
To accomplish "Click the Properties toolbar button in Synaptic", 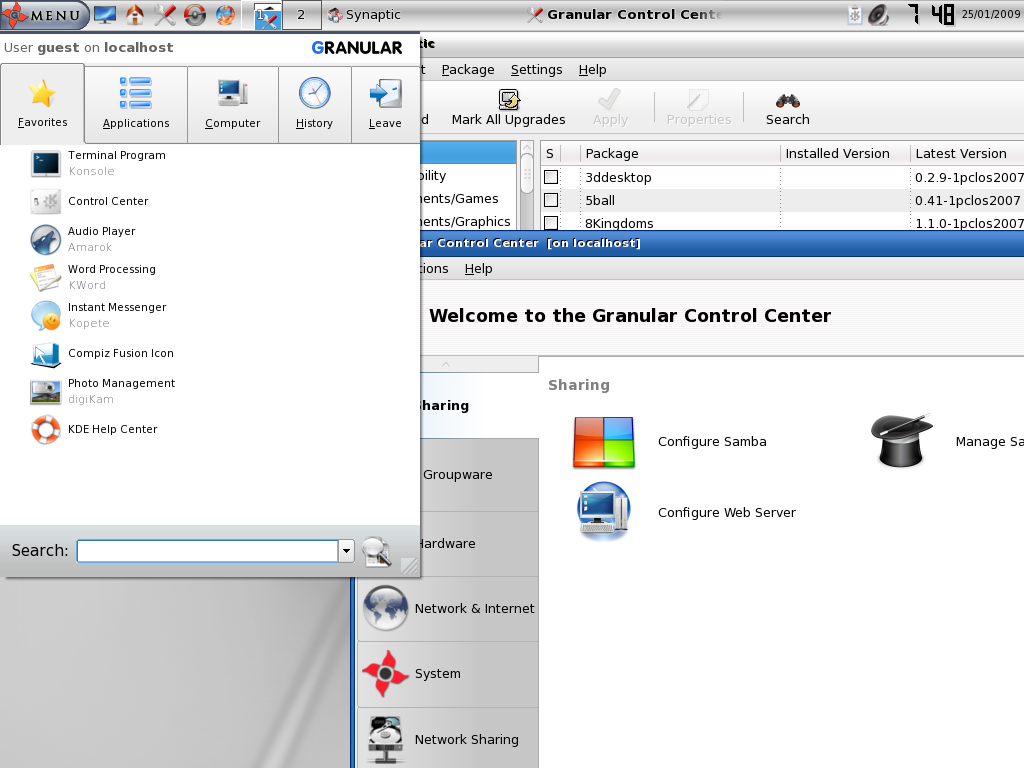I will tap(699, 108).
